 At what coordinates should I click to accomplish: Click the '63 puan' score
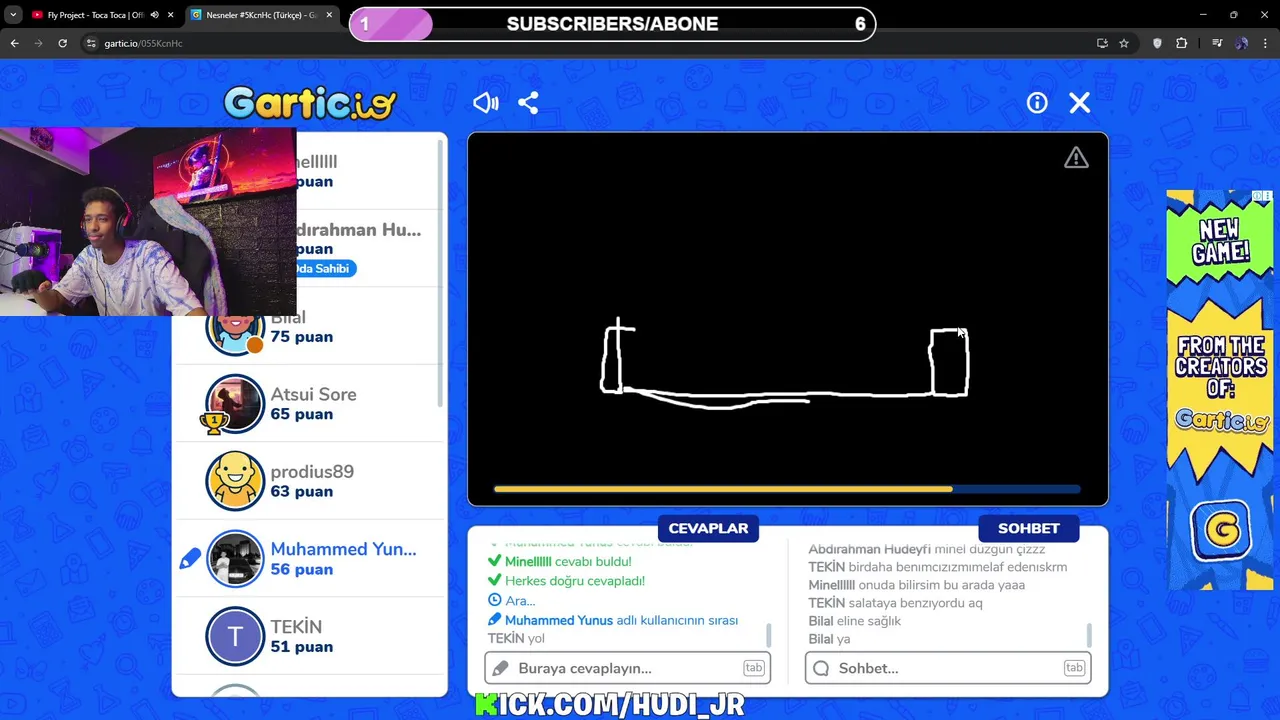301,491
